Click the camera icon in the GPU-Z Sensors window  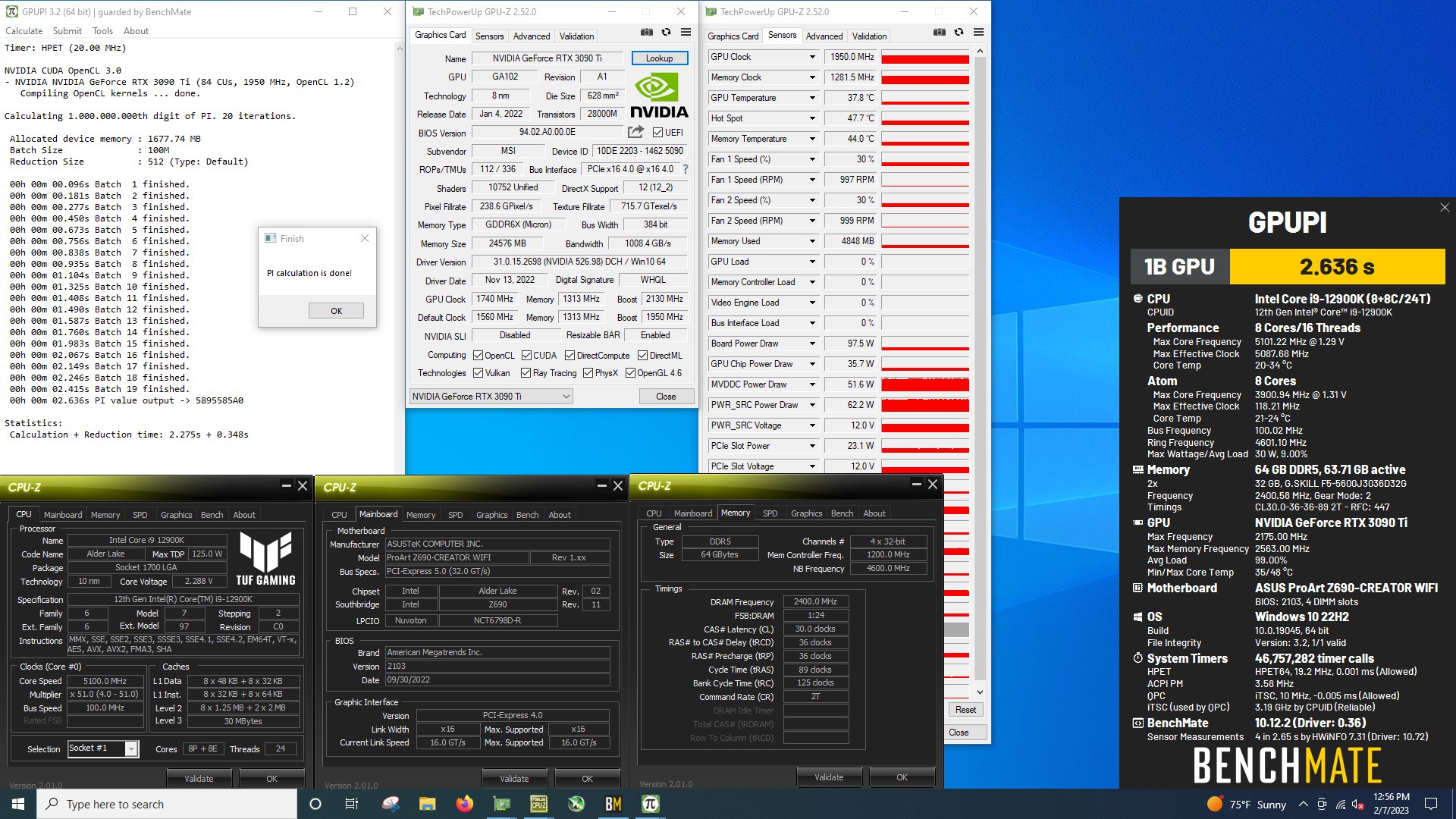[939, 32]
